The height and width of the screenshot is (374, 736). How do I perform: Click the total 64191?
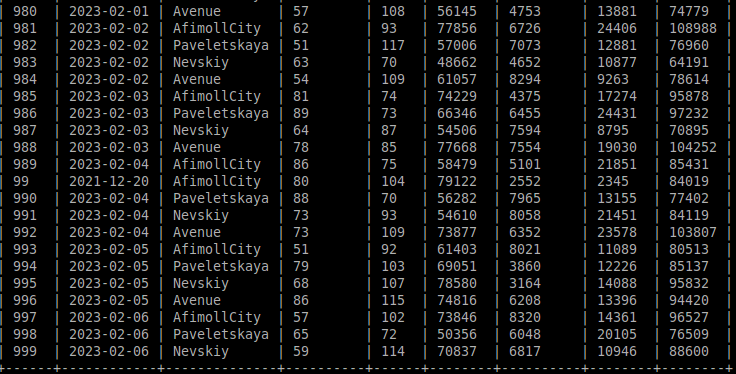pyautogui.click(x=689, y=62)
